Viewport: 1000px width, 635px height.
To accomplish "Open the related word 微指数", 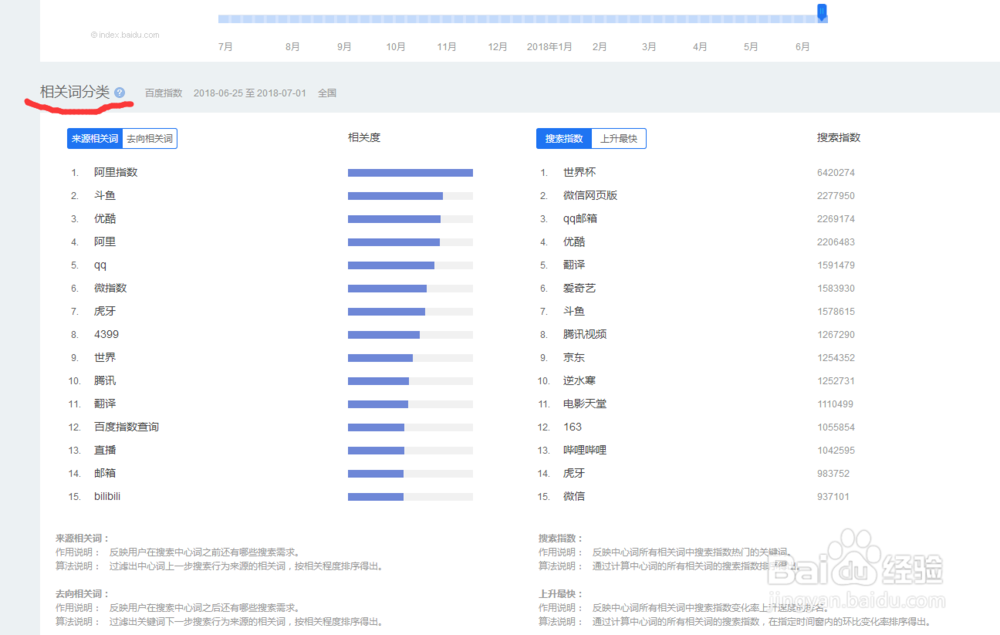I will pos(110,288).
